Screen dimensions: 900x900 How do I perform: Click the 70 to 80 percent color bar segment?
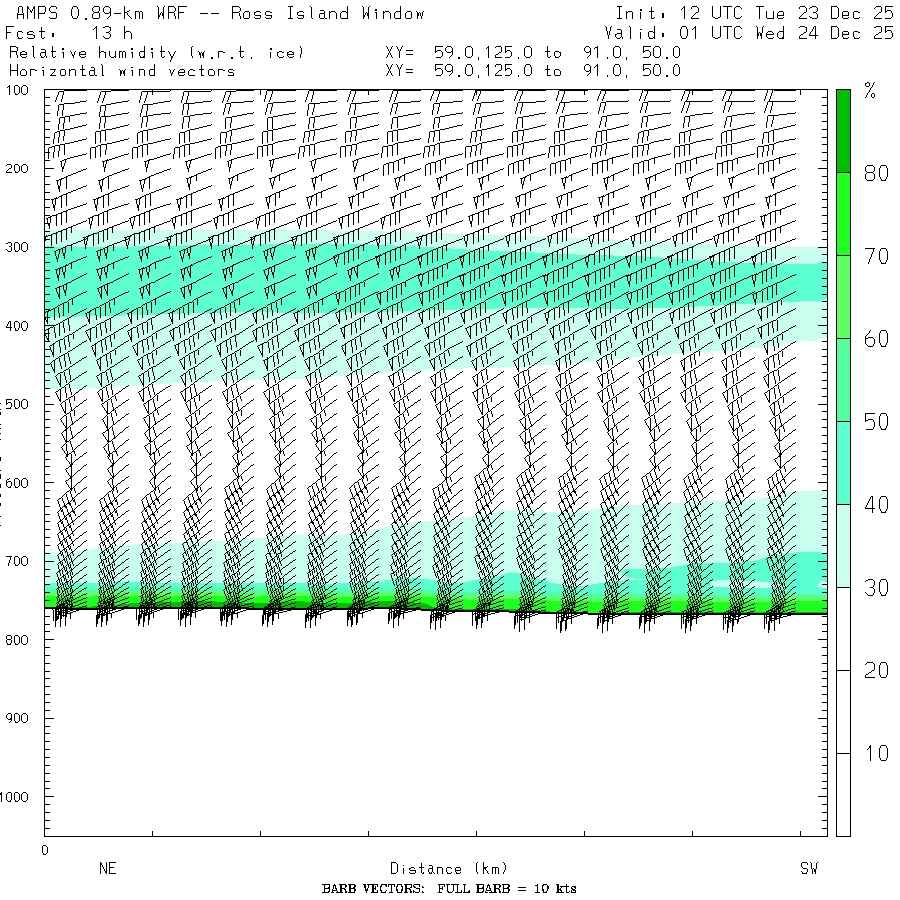tap(843, 214)
